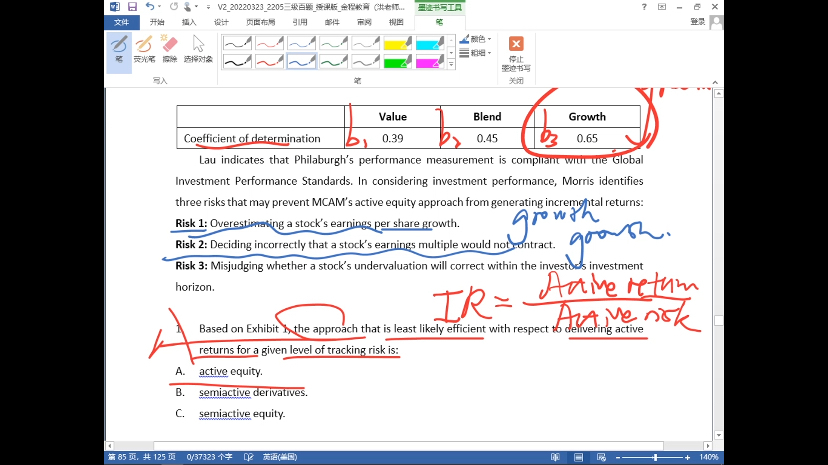This screenshot has width=828, height=465.
Task: Select the Highlighter (荧光笔) tool
Action: [x=144, y=48]
